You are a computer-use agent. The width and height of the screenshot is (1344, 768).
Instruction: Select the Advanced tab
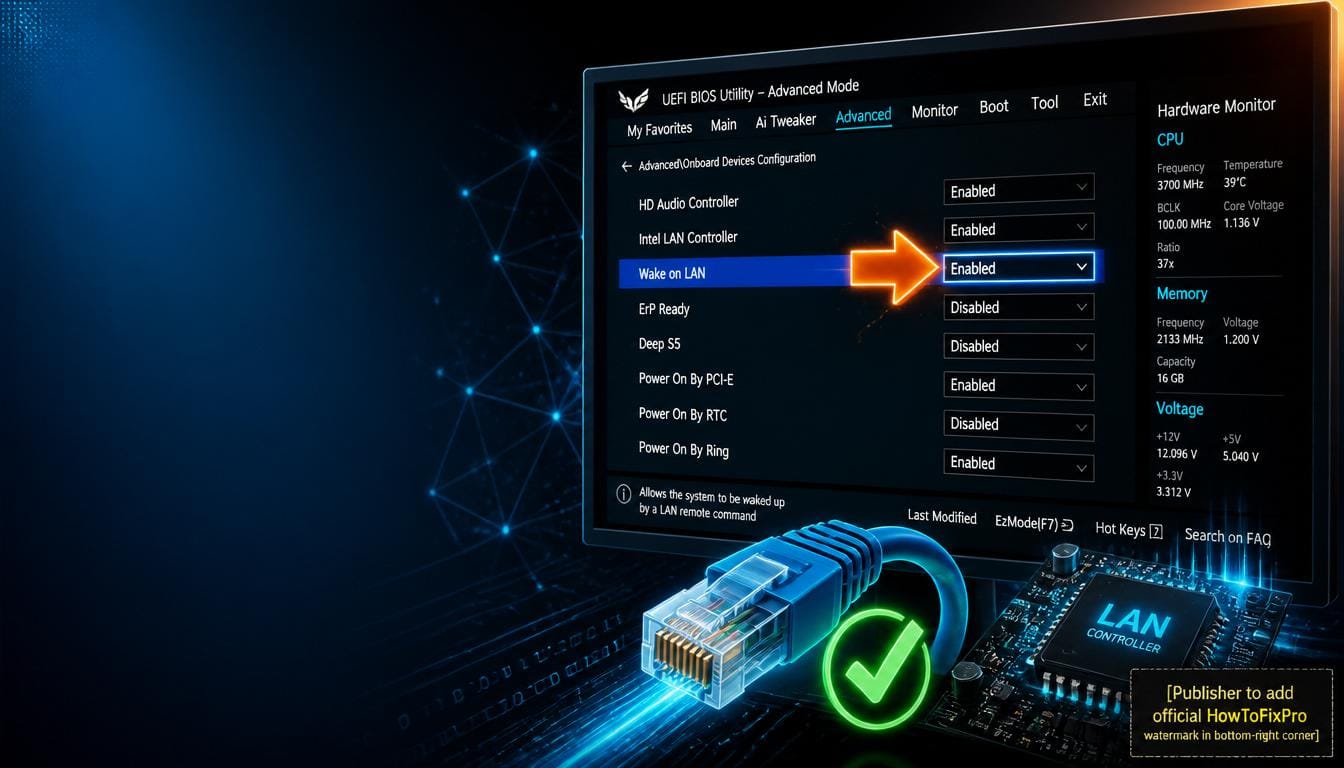(x=863, y=115)
